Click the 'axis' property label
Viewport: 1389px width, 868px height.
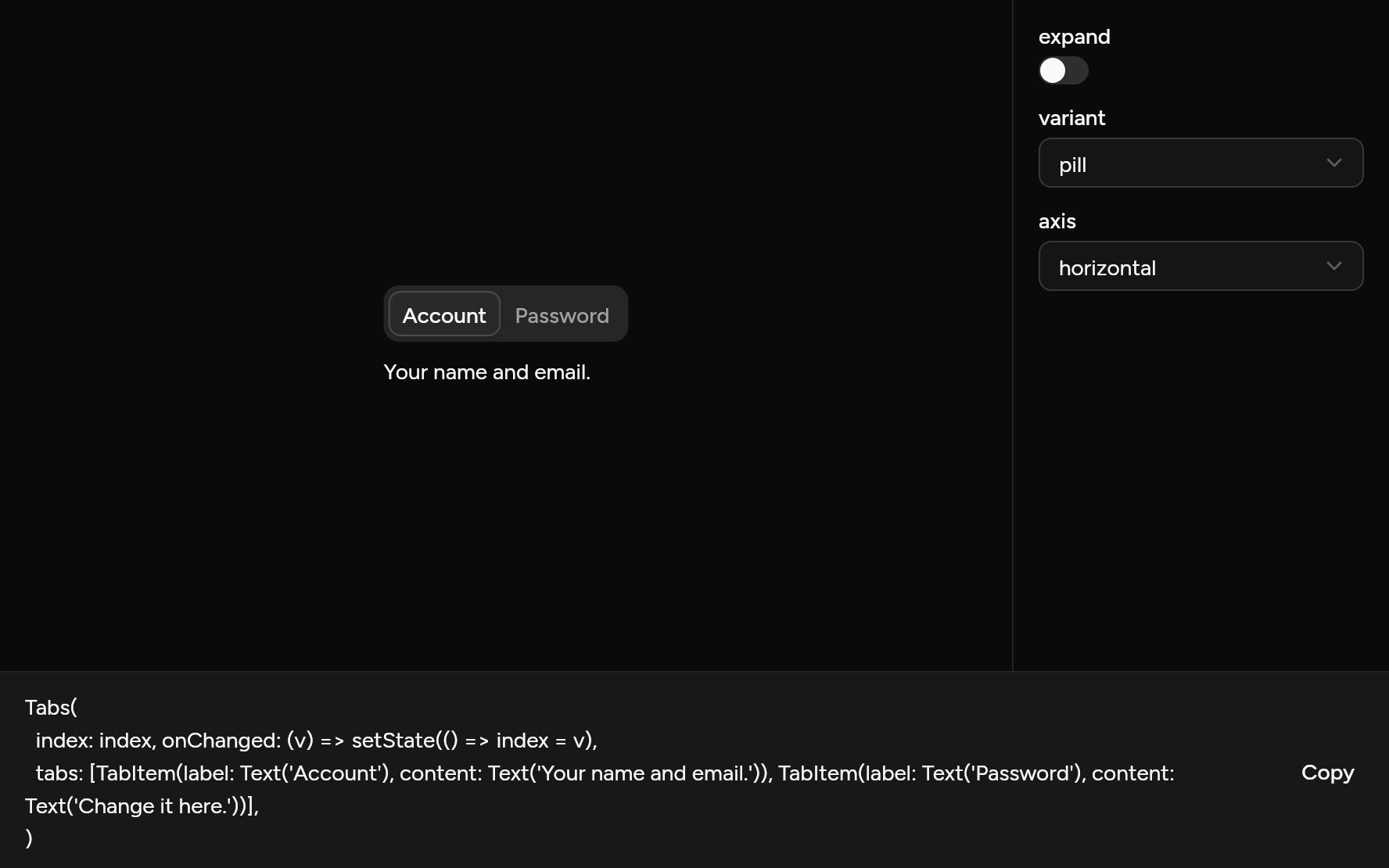[x=1057, y=221]
